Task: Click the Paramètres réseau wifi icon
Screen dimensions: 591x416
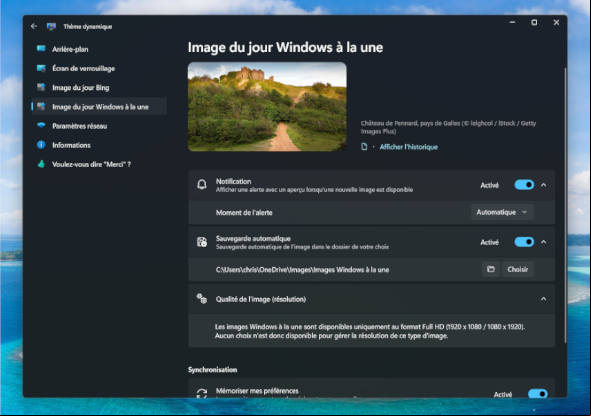Action: click(x=41, y=125)
